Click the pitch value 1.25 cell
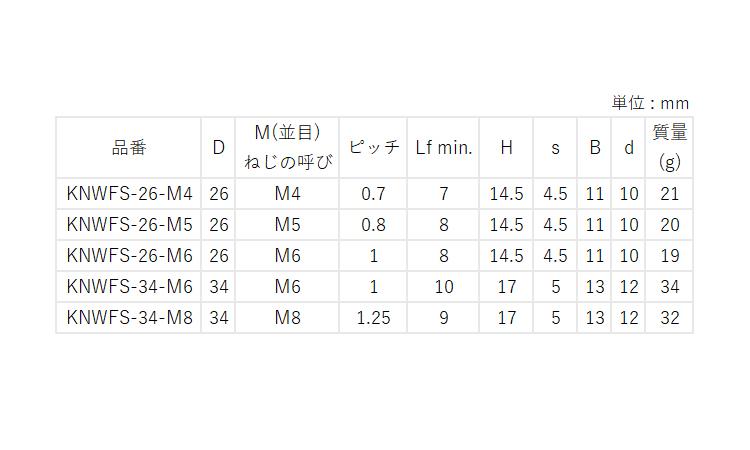This screenshot has width=750, height=450. pos(374,318)
